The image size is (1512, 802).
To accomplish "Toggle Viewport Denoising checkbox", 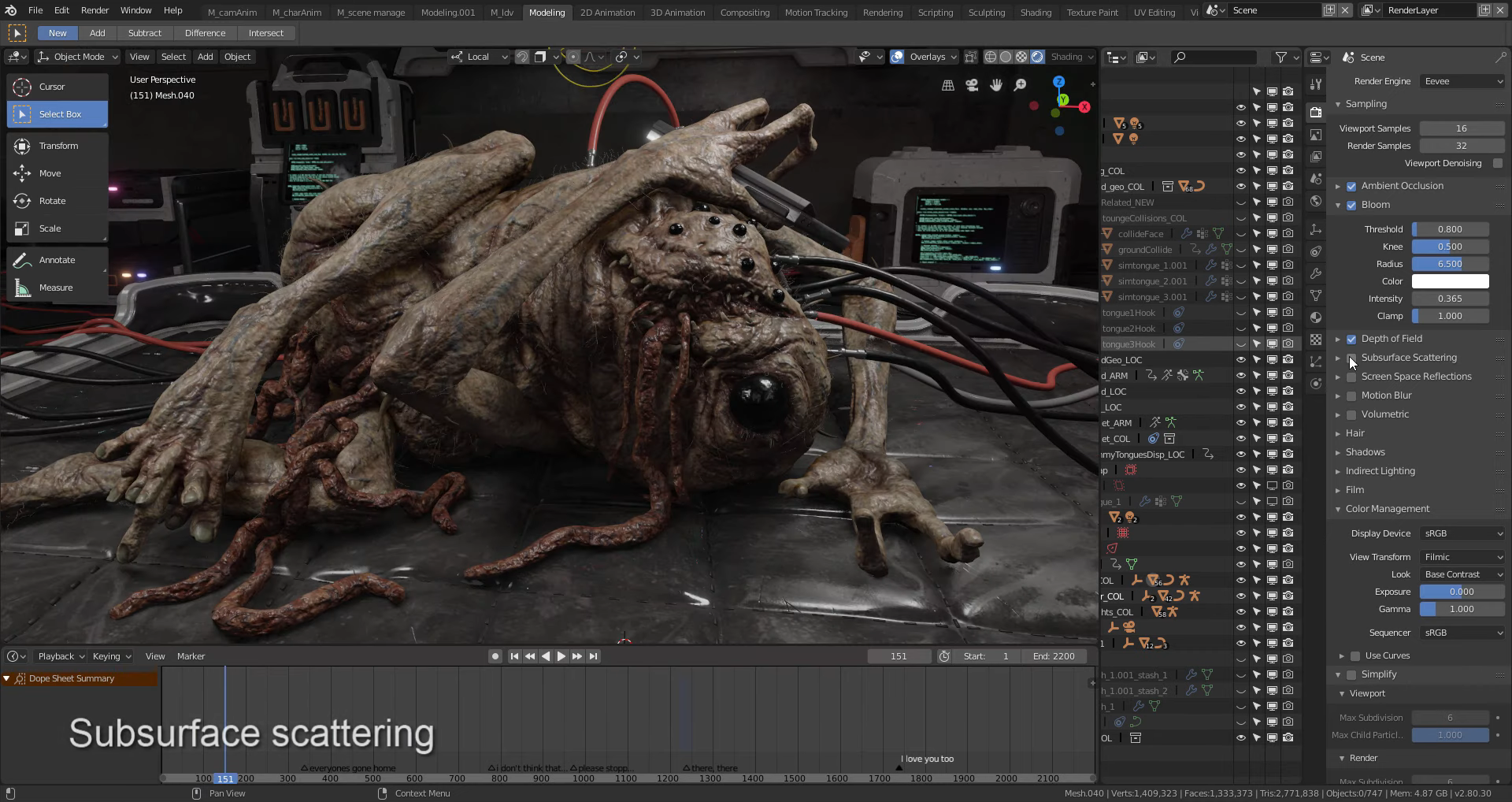I will [x=1498, y=163].
